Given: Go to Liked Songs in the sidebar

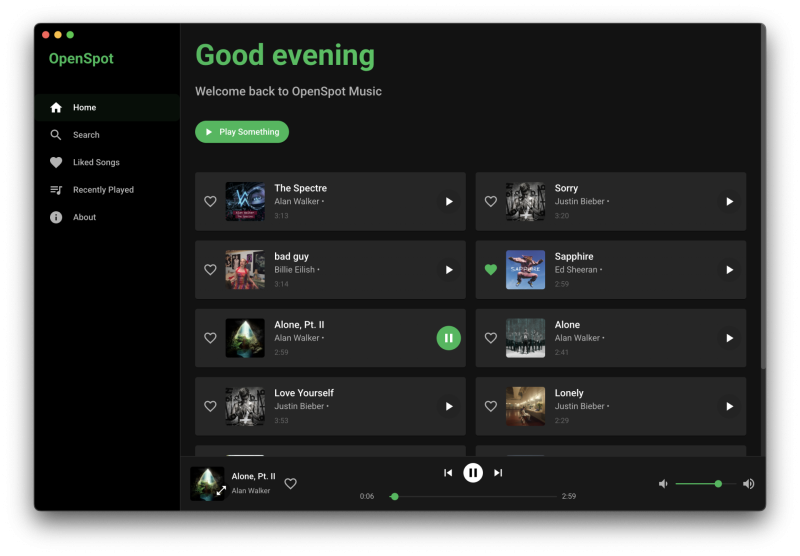Looking at the screenshot, I should coord(95,162).
